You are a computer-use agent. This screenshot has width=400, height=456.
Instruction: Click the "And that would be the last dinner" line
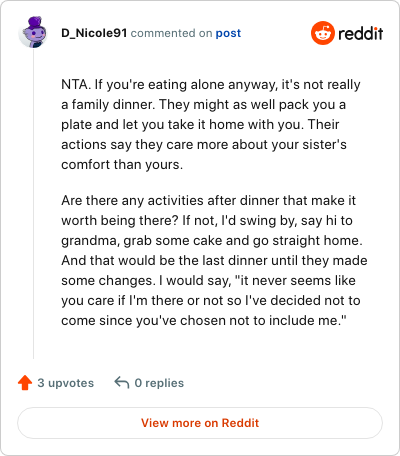pos(214,261)
